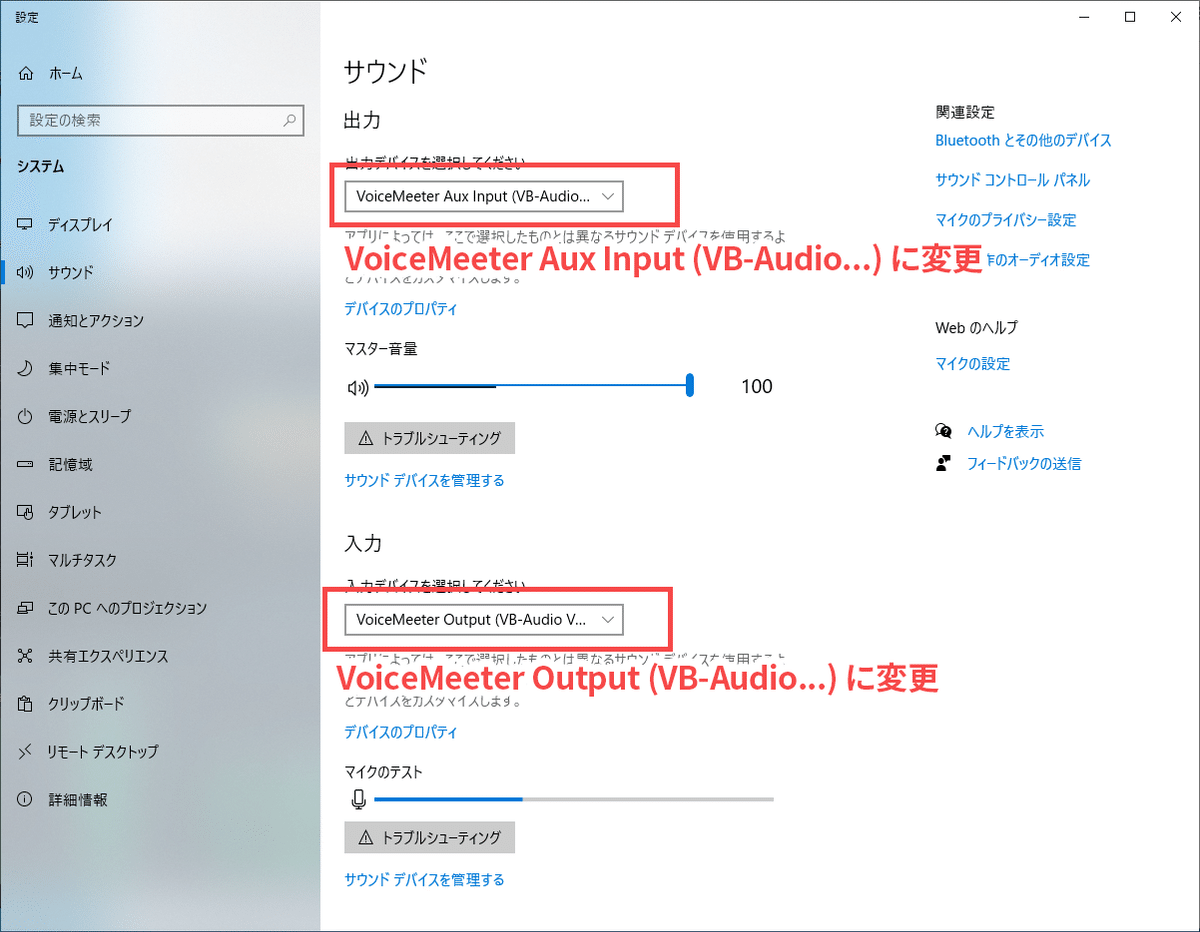This screenshot has width=1200, height=932.
Task: Minimize the Settings window
Action: tap(1084, 16)
